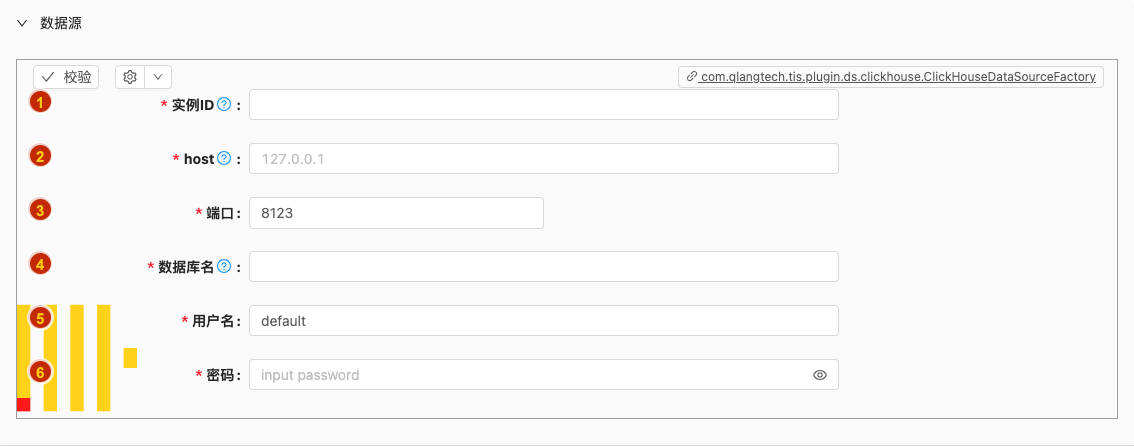
Task: Click the host input field
Action: [x=544, y=158]
